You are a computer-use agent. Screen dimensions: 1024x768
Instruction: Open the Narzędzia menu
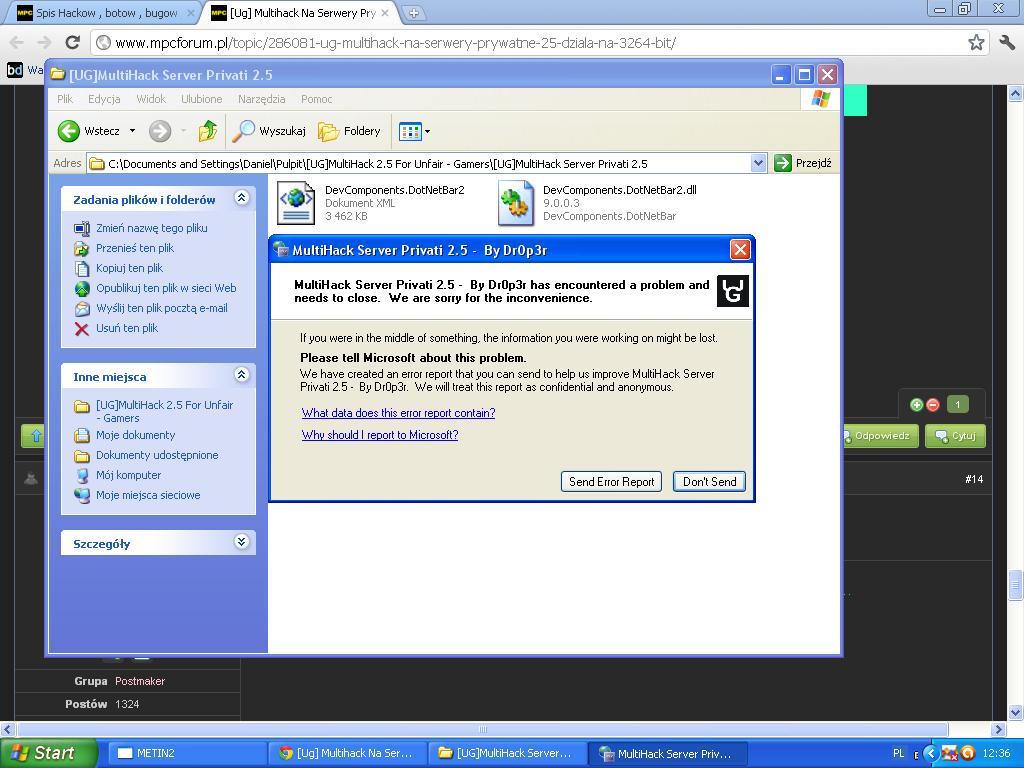point(261,99)
